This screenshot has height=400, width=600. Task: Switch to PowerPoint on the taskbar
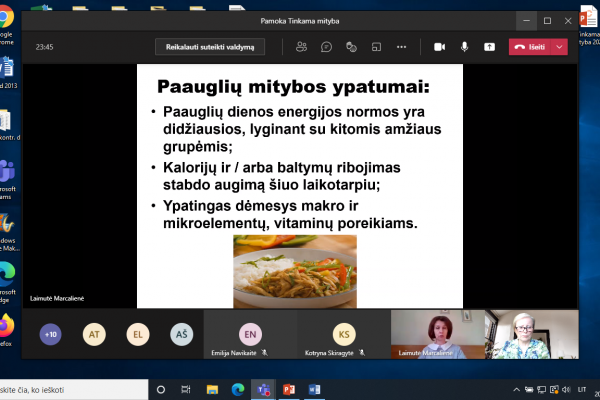coord(289,390)
